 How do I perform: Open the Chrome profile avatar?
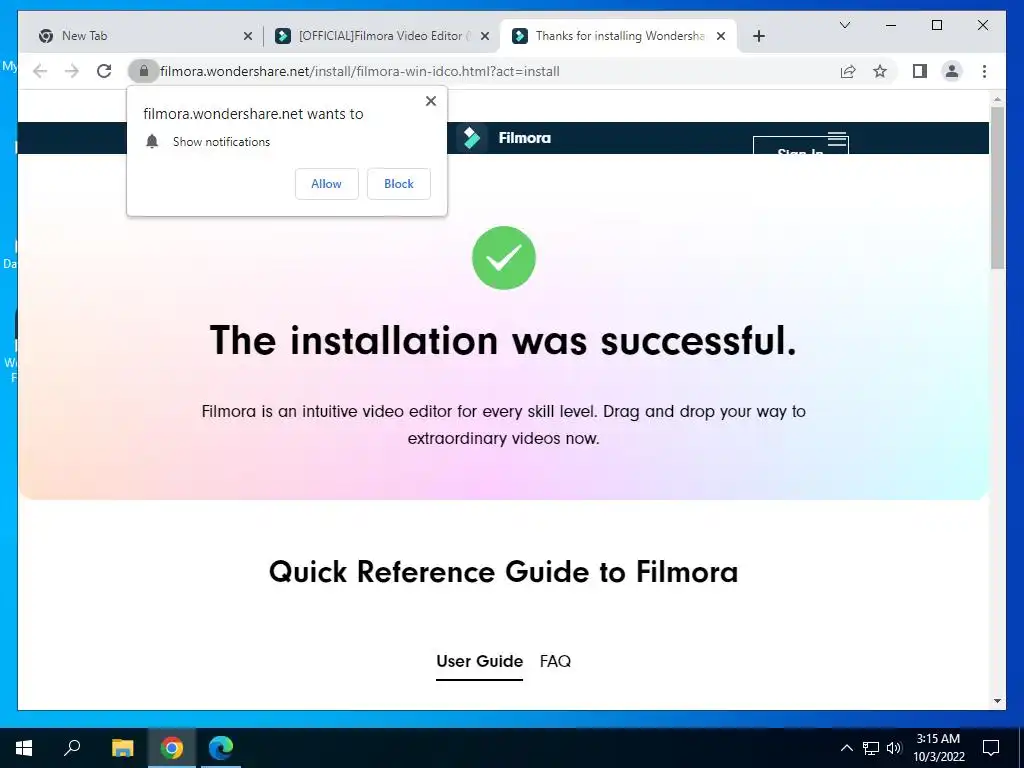(x=952, y=71)
